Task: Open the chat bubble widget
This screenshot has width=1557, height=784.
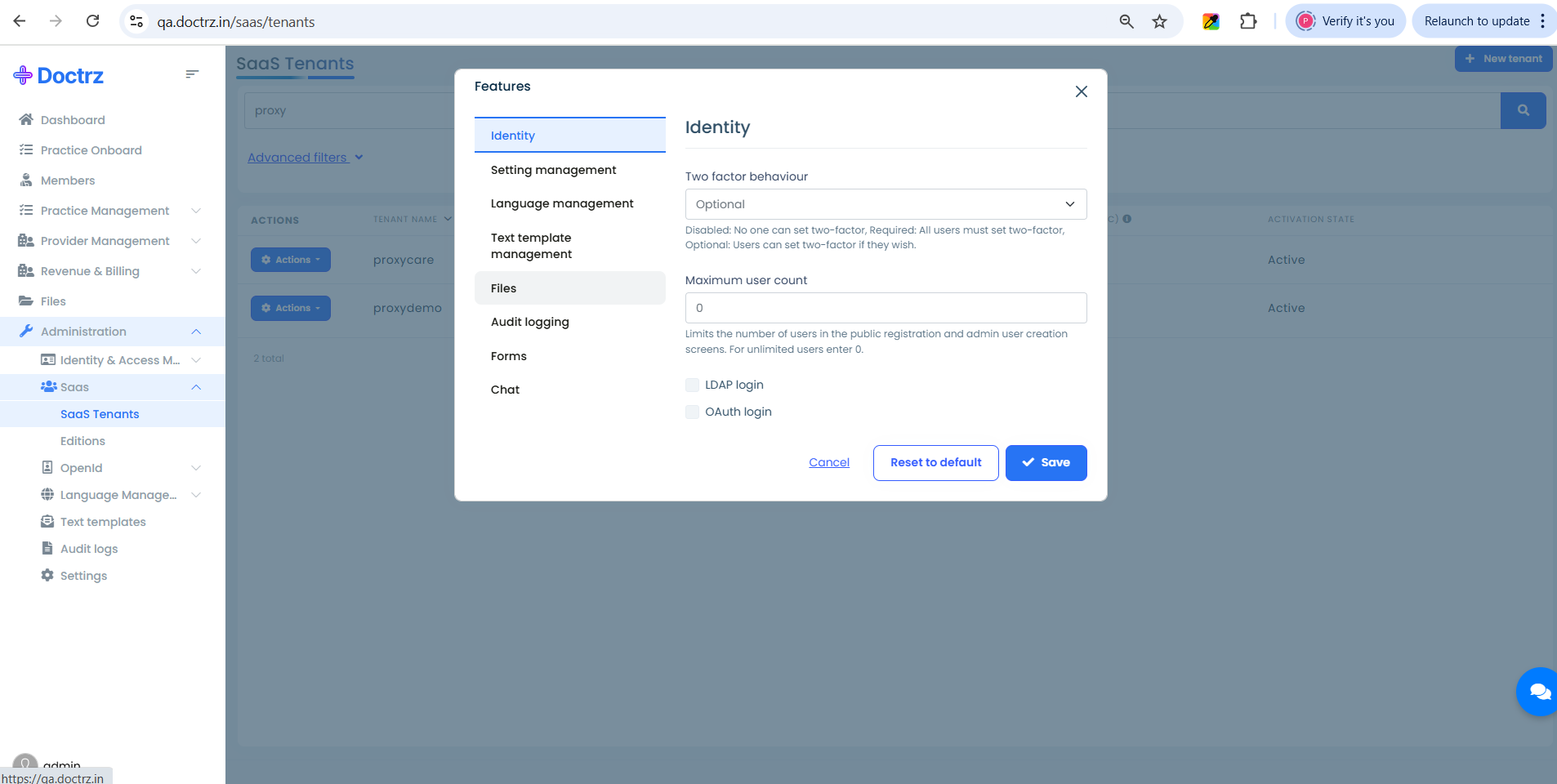Action: click(x=1538, y=692)
